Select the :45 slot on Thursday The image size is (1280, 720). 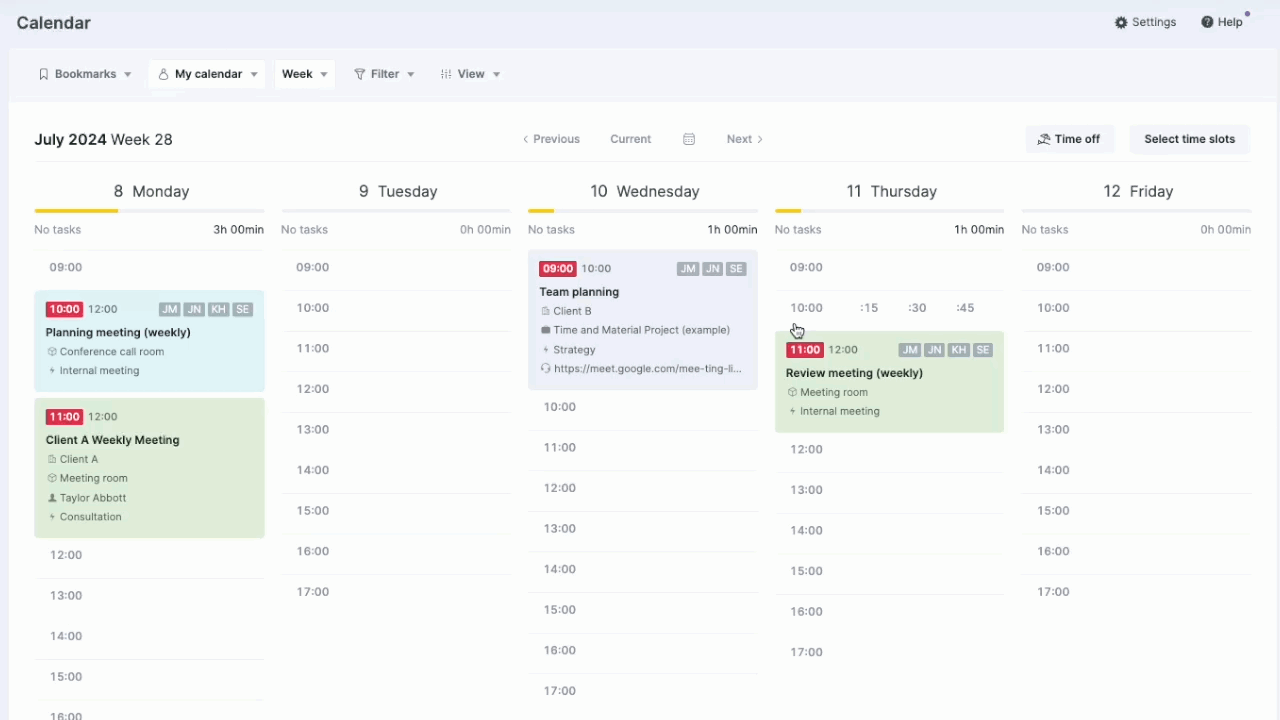965,308
